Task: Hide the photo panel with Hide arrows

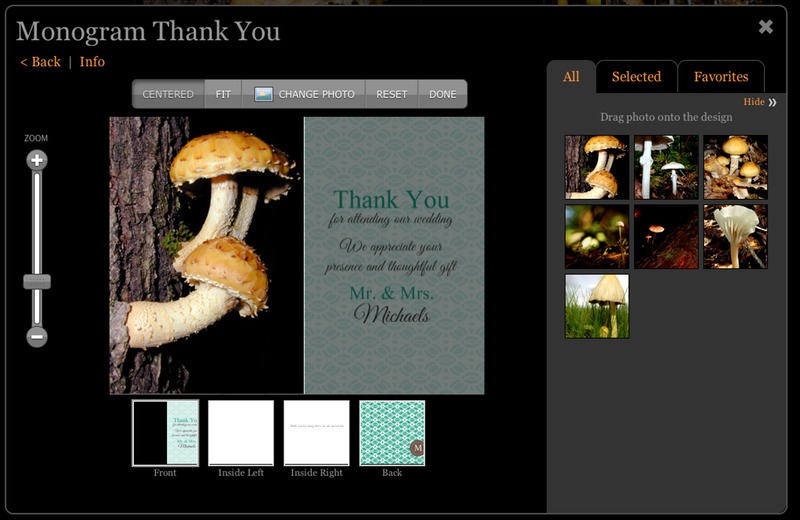Action: point(760,102)
